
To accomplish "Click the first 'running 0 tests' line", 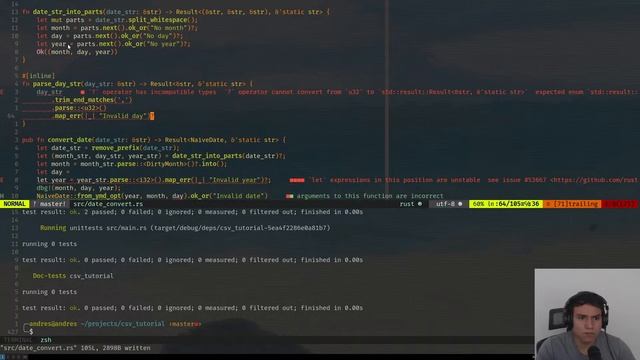I will click(x=49, y=244).
